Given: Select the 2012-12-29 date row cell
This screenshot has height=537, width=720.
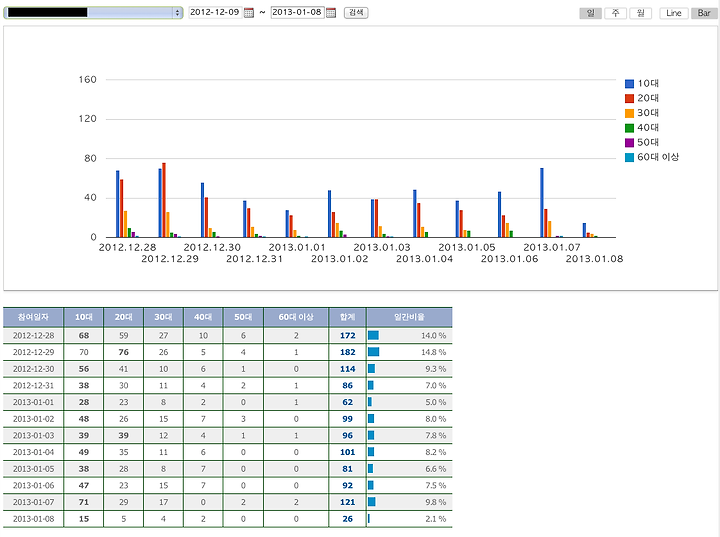Looking at the screenshot, I should [x=33, y=352].
